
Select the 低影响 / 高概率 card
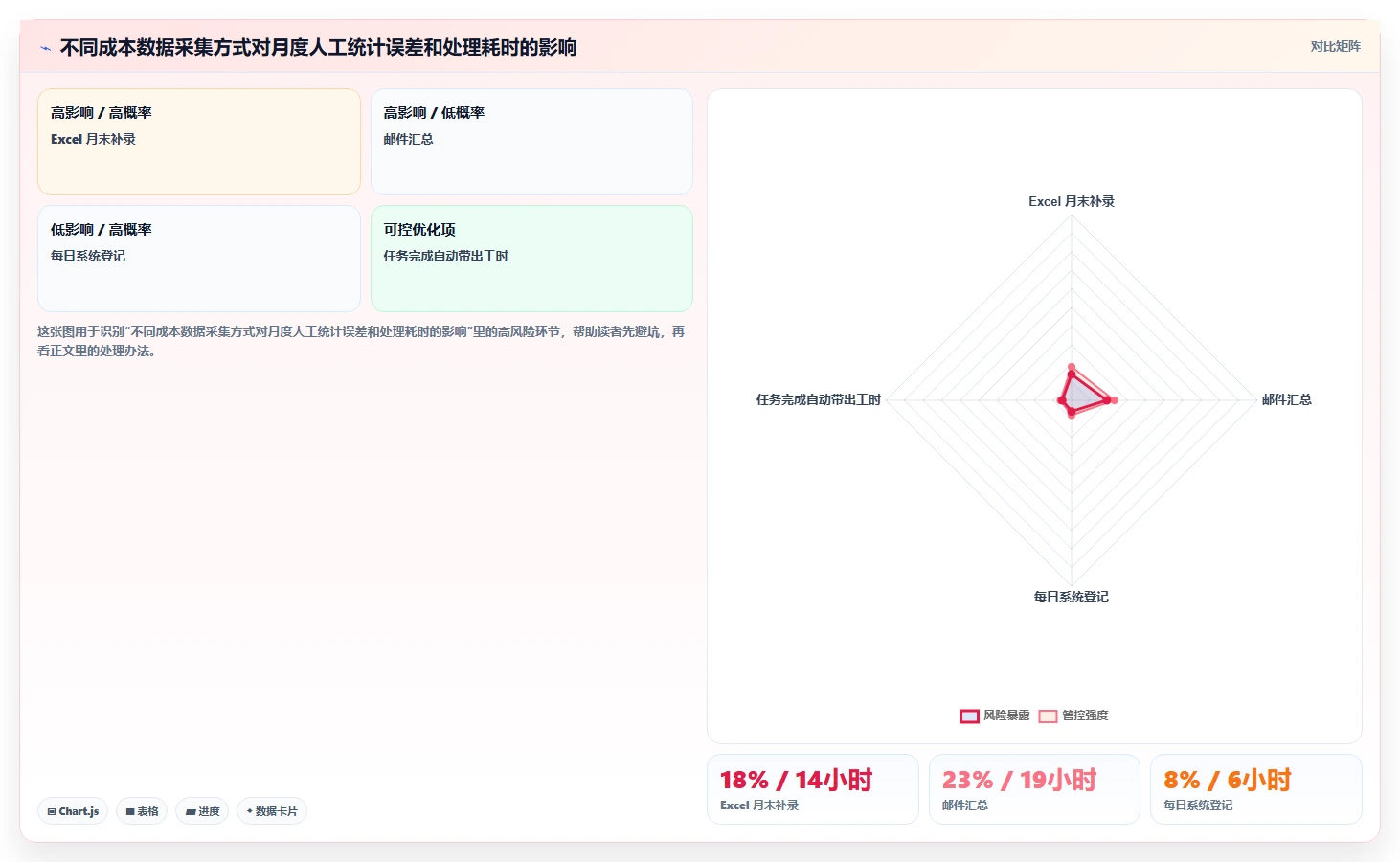[x=199, y=259]
